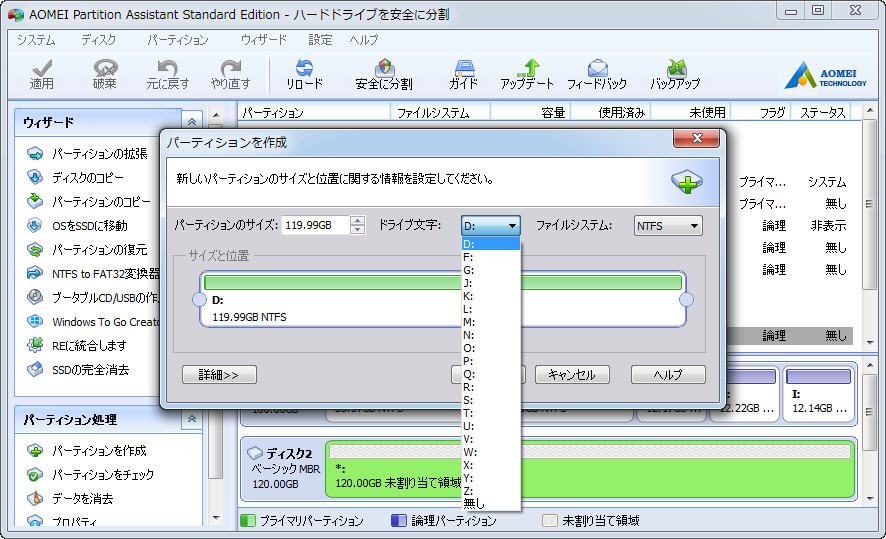Choose P: in drive letter list
The width and height of the screenshot is (886, 539).
point(490,361)
